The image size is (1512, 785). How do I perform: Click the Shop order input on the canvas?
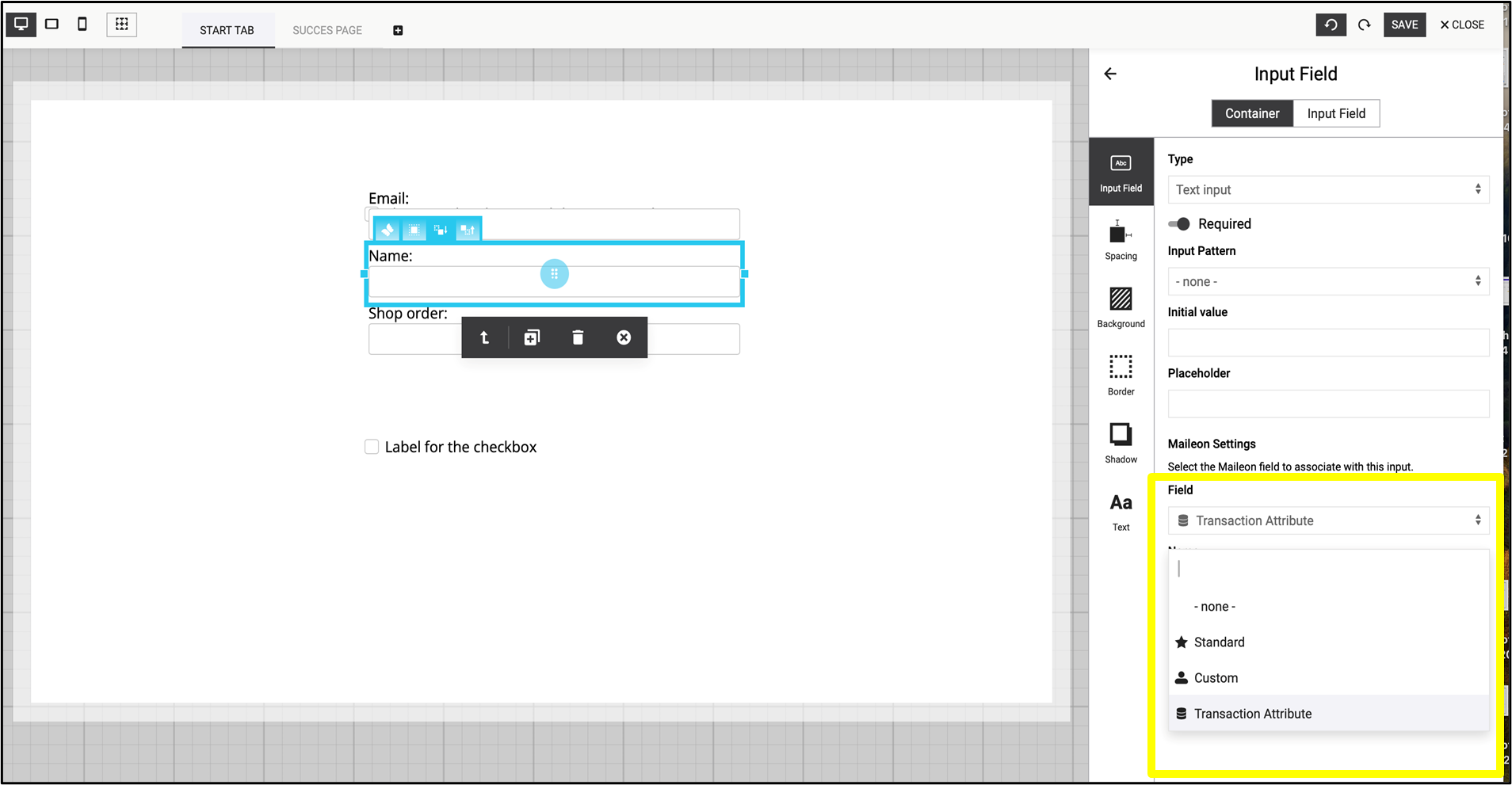(x=554, y=339)
